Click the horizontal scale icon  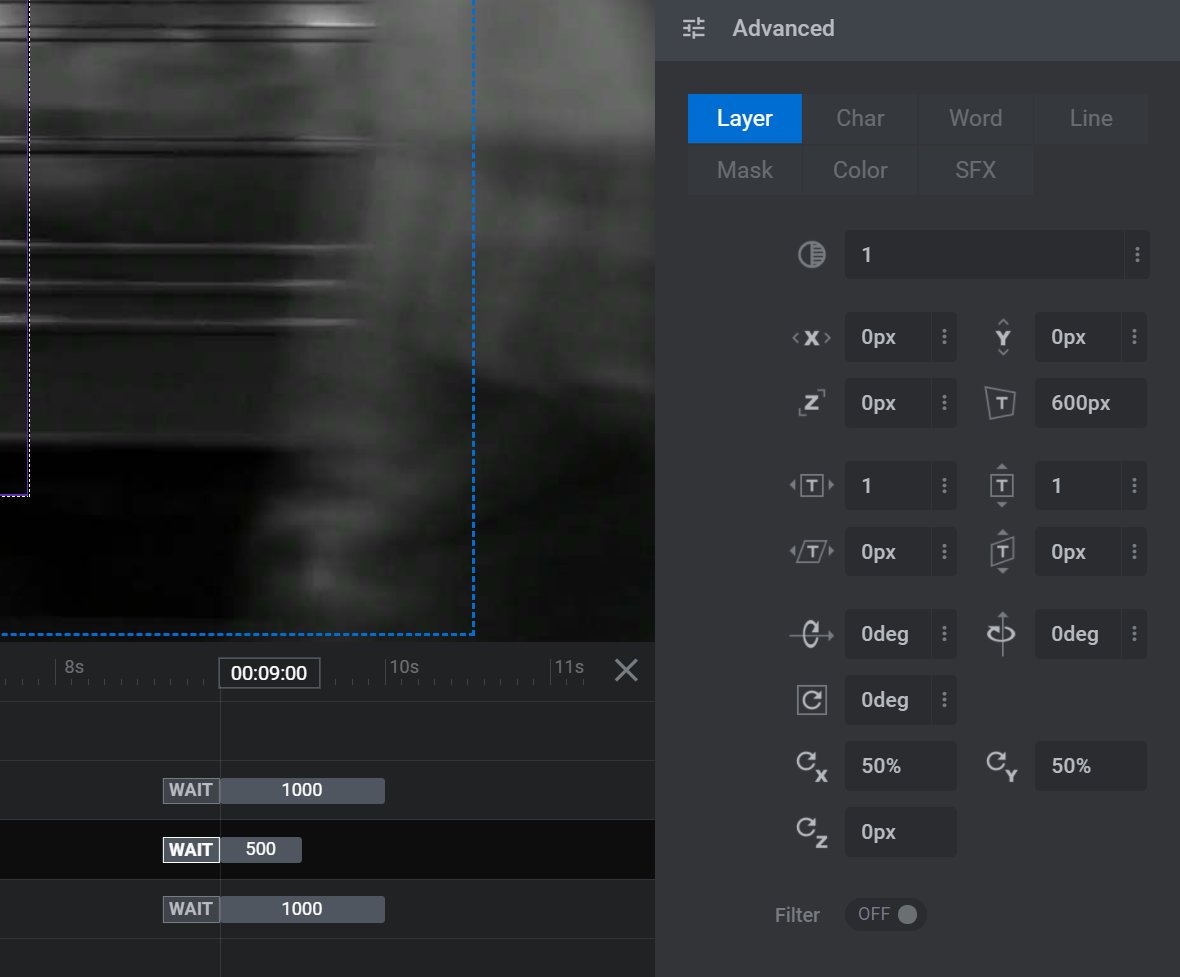coord(811,485)
